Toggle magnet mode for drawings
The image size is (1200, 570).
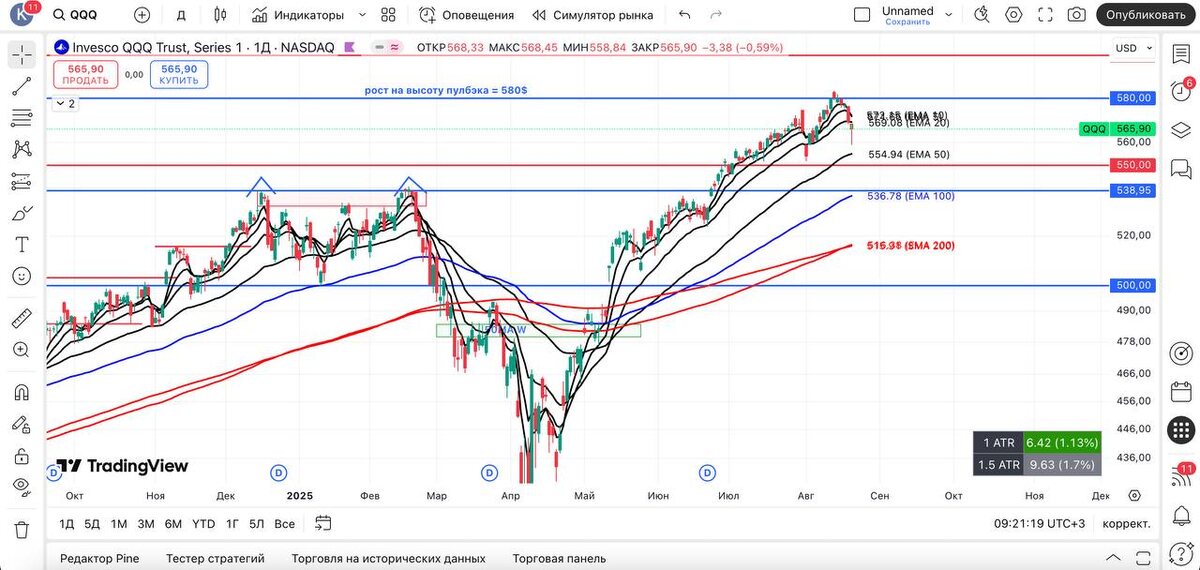coord(22,392)
